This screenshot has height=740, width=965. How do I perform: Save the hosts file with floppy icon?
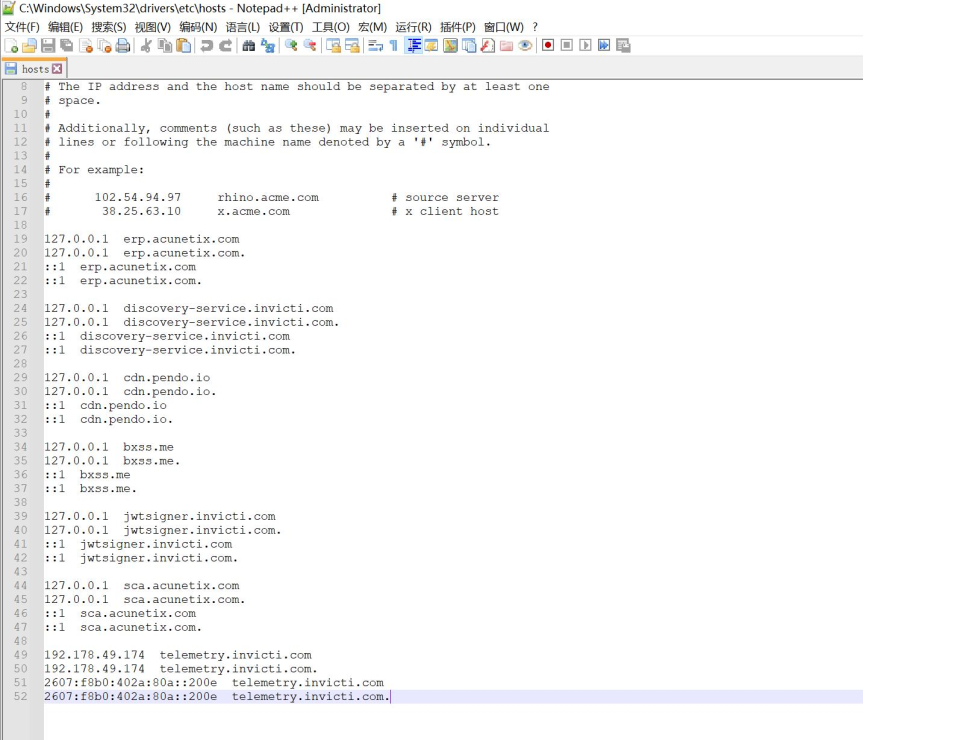[x=48, y=46]
